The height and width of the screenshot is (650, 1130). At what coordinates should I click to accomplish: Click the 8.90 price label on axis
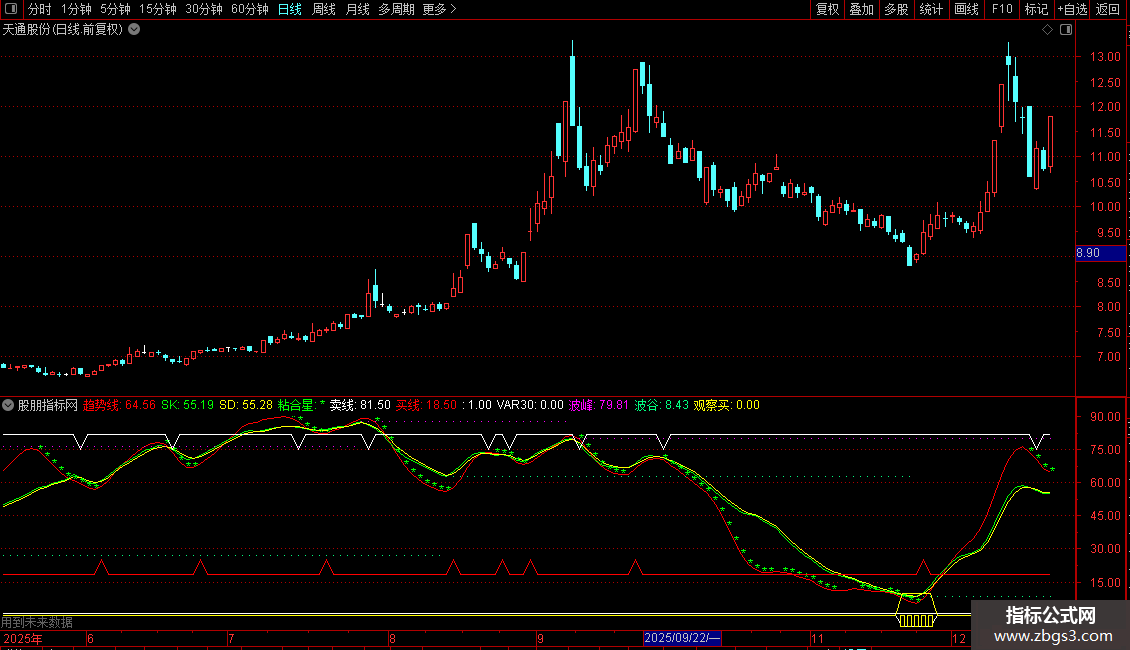[1100, 253]
